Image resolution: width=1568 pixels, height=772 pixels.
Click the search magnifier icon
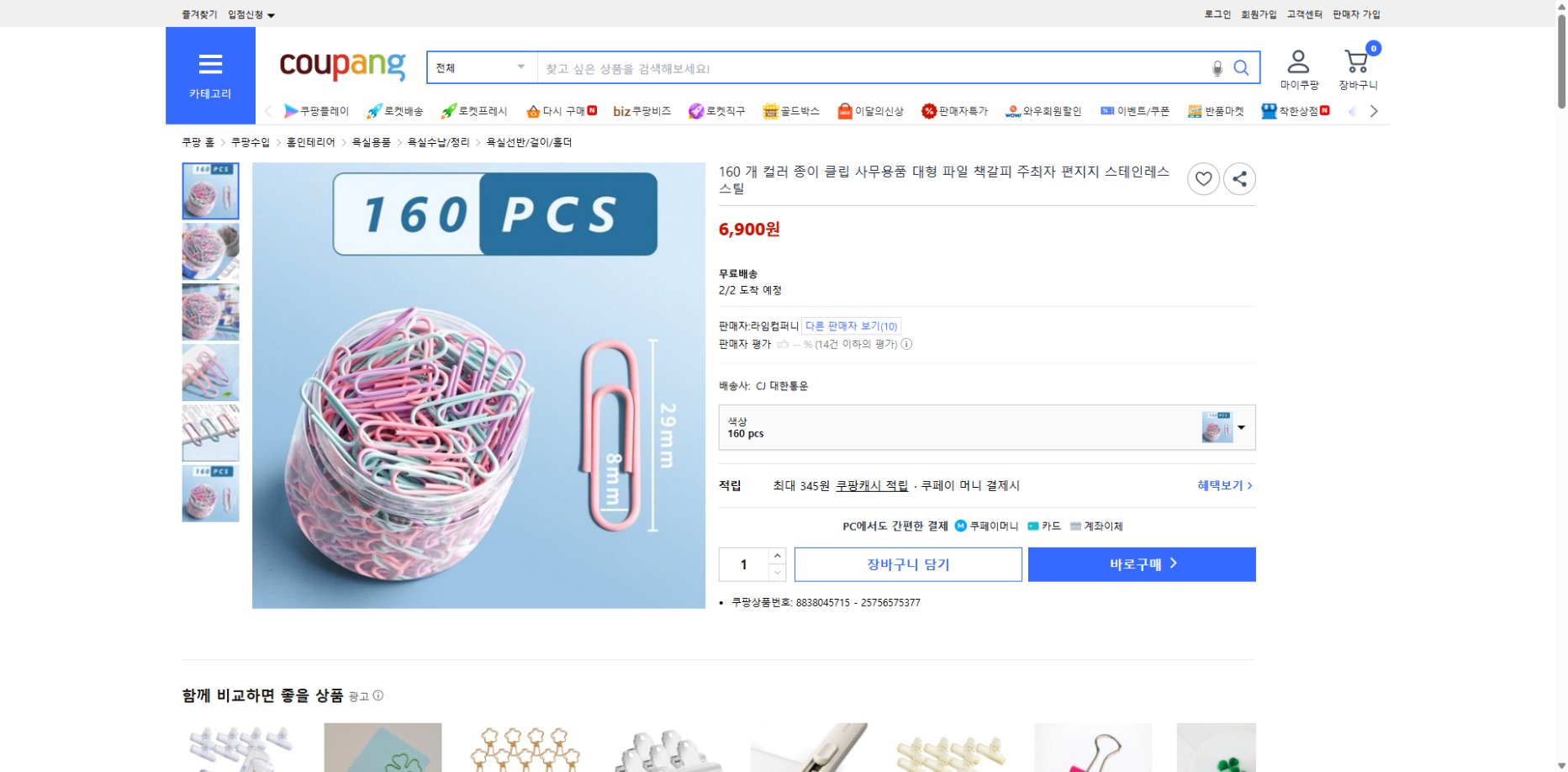point(1241,68)
